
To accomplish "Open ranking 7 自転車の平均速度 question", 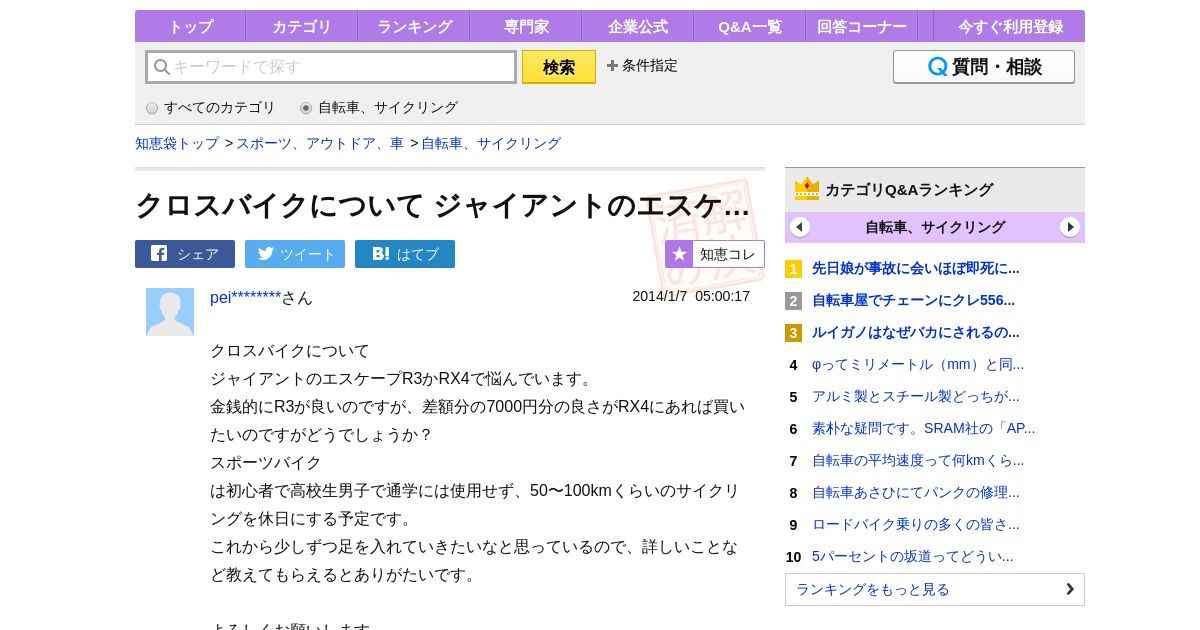I will click(x=918, y=460).
